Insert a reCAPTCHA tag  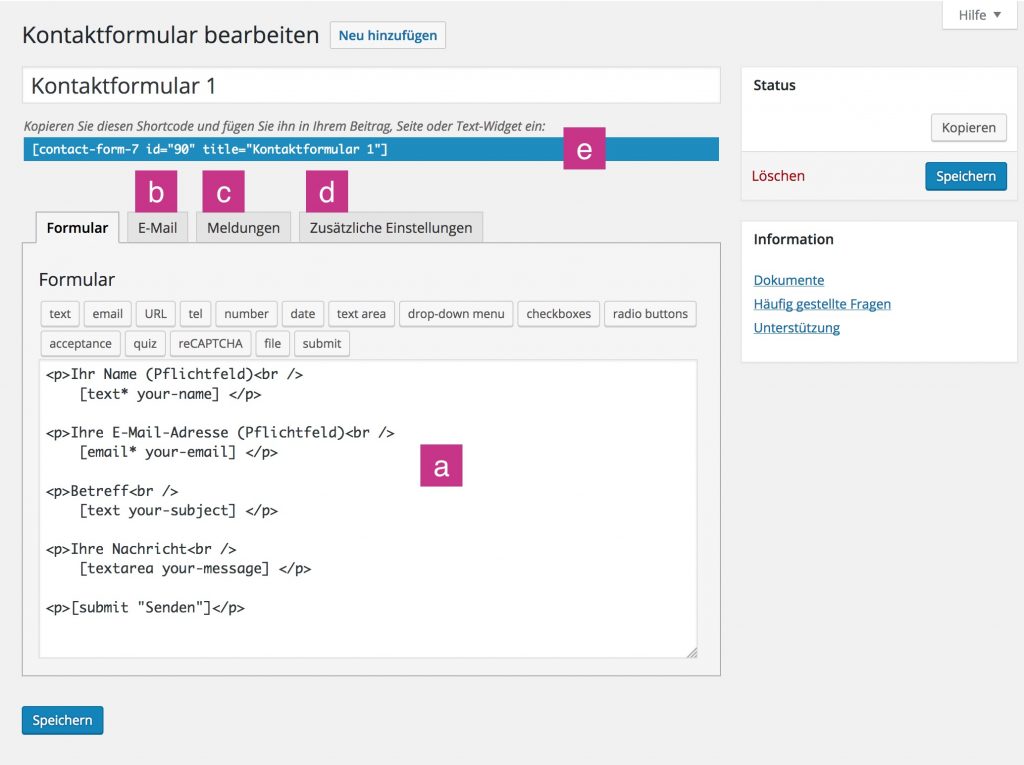pos(210,343)
